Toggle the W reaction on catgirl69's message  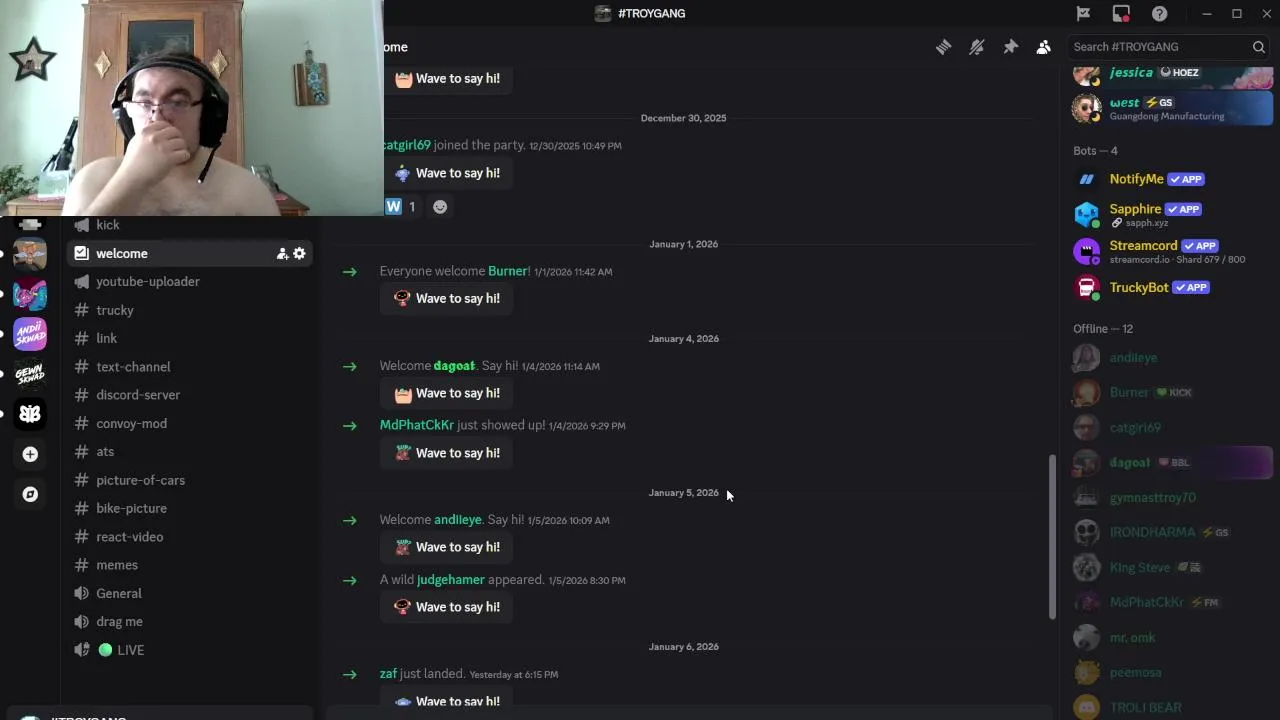pyautogui.click(x=402, y=206)
